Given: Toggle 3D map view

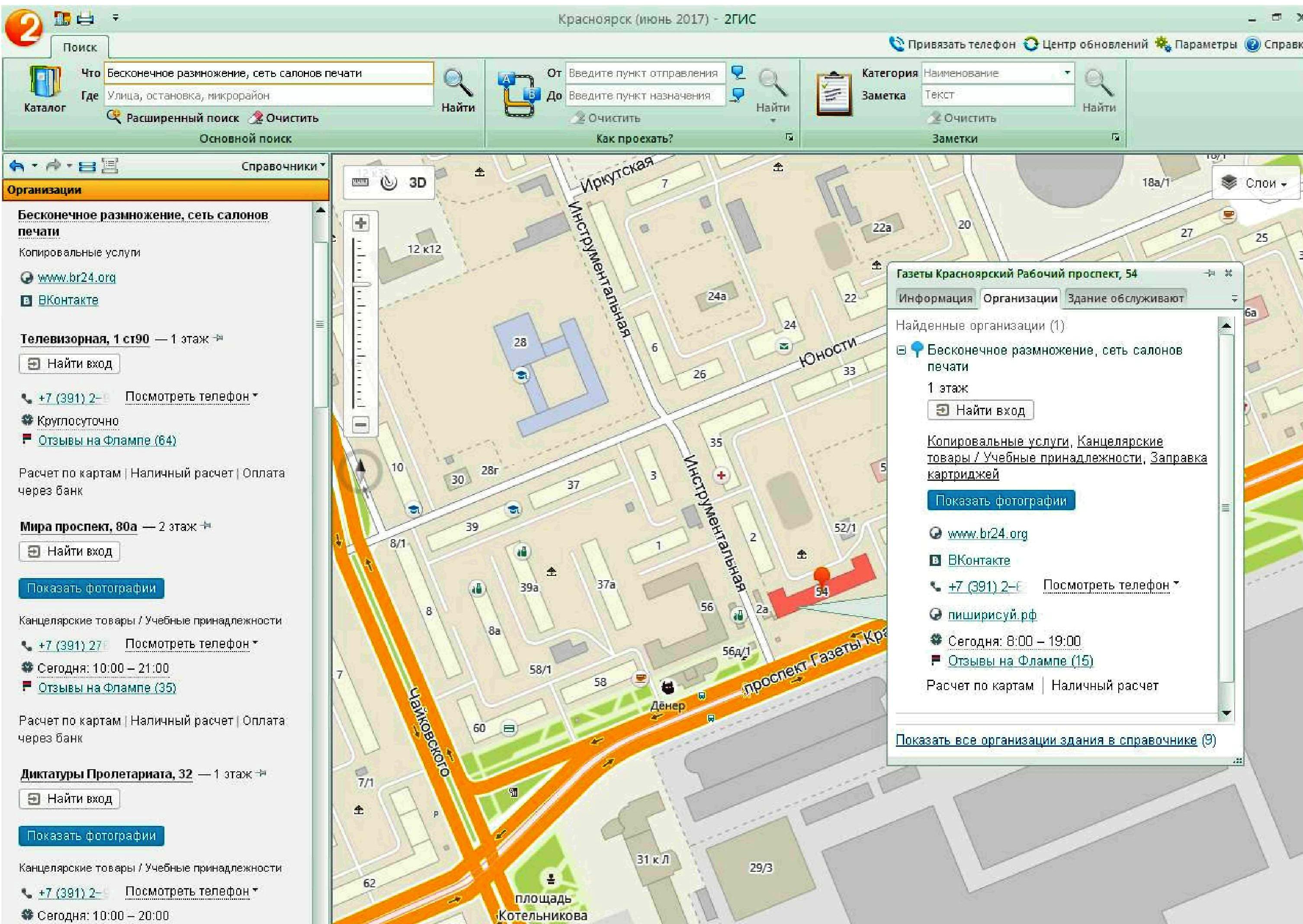Looking at the screenshot, I should [417, 182].
